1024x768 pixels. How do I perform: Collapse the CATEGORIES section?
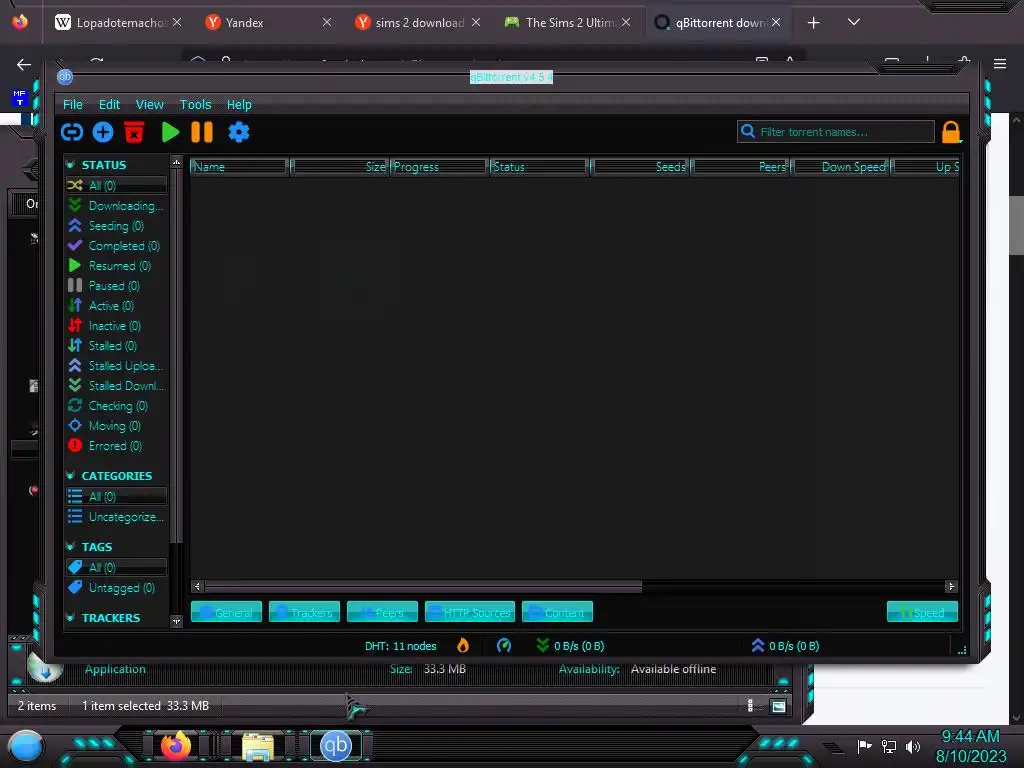coord(71,476)
